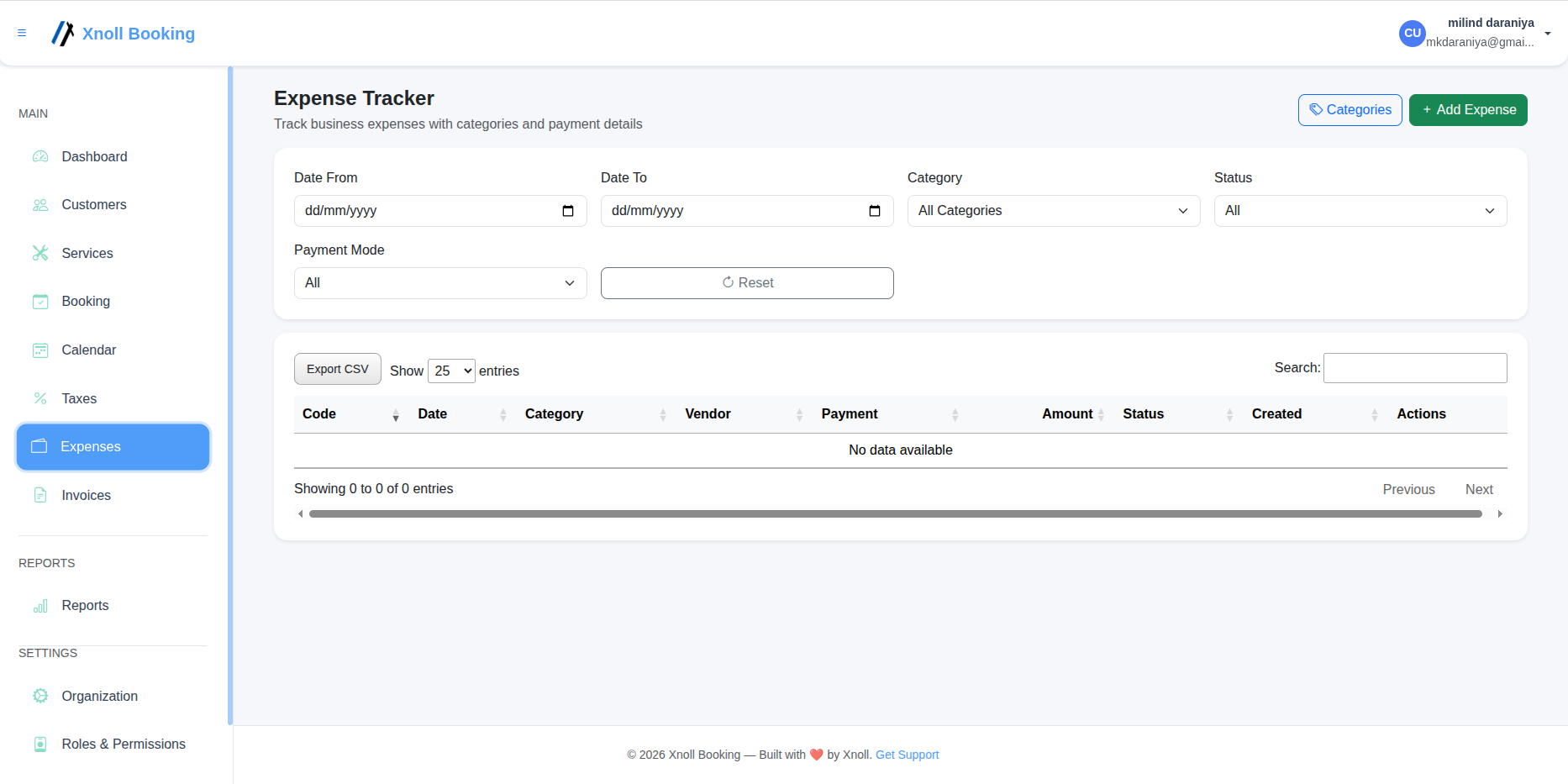Go to the Booking page
Viewport: 1568px width, 784px height.
coord(86,301)
